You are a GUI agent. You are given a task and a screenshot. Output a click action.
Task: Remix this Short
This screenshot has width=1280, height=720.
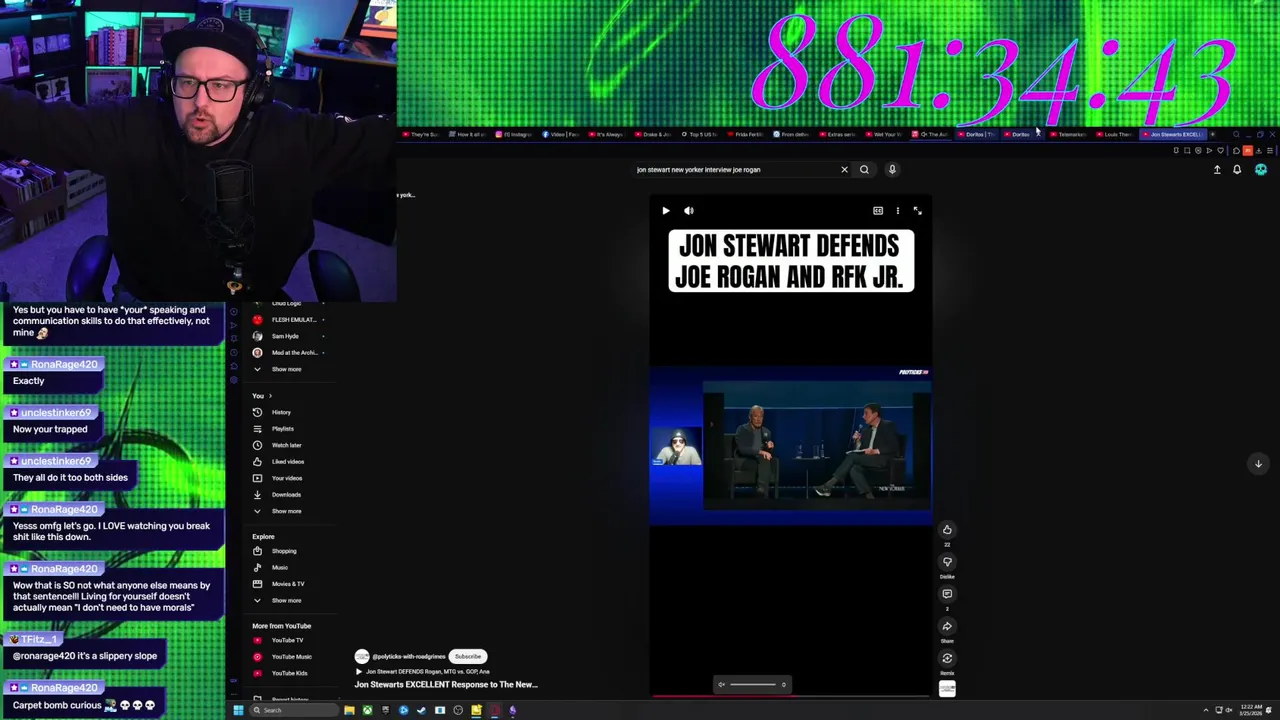coord(947,658)
